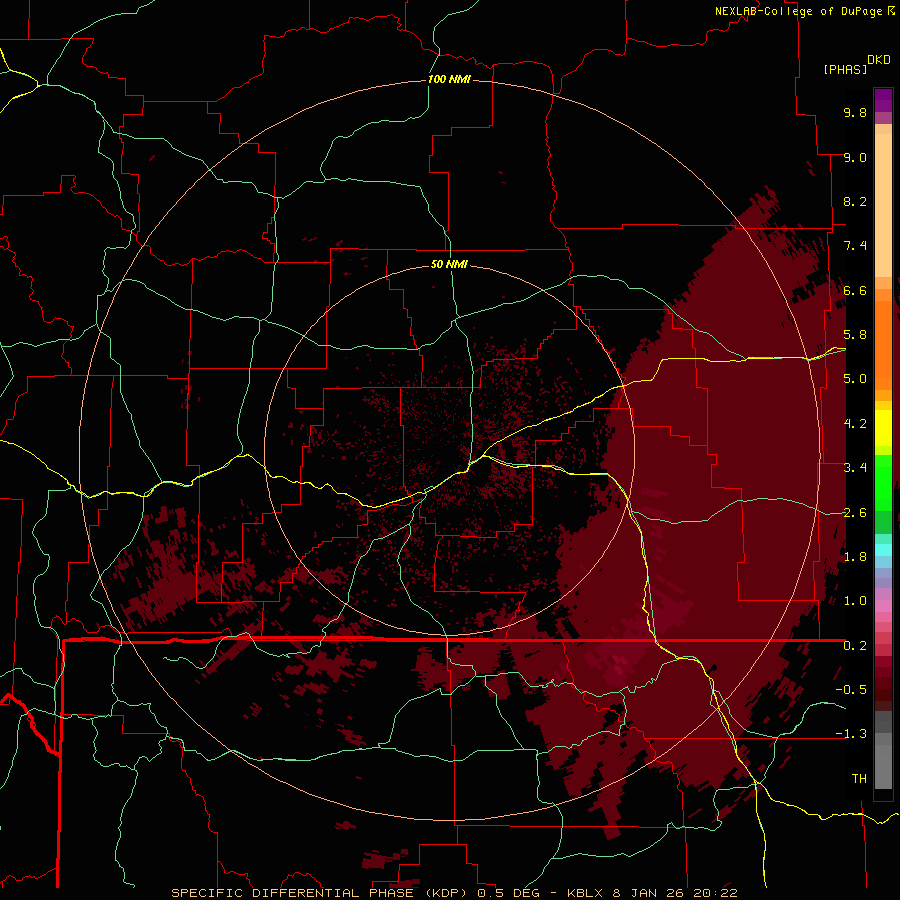Click the 3.4 scale value
This screenshot has height=900, width=900.
coord(855,468)
